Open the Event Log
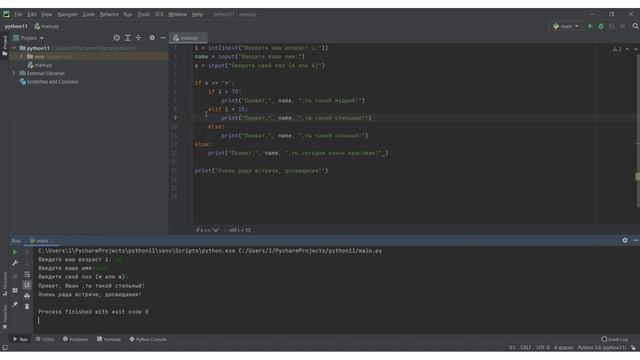The height and width of the screenshot is (360, 640). [x=614, y=339]
